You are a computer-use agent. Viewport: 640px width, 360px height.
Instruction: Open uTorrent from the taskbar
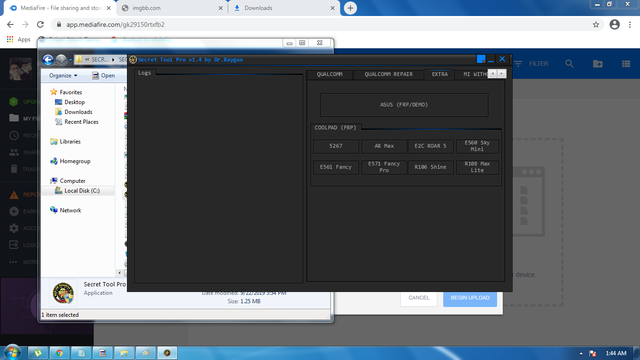pos(38,353)
